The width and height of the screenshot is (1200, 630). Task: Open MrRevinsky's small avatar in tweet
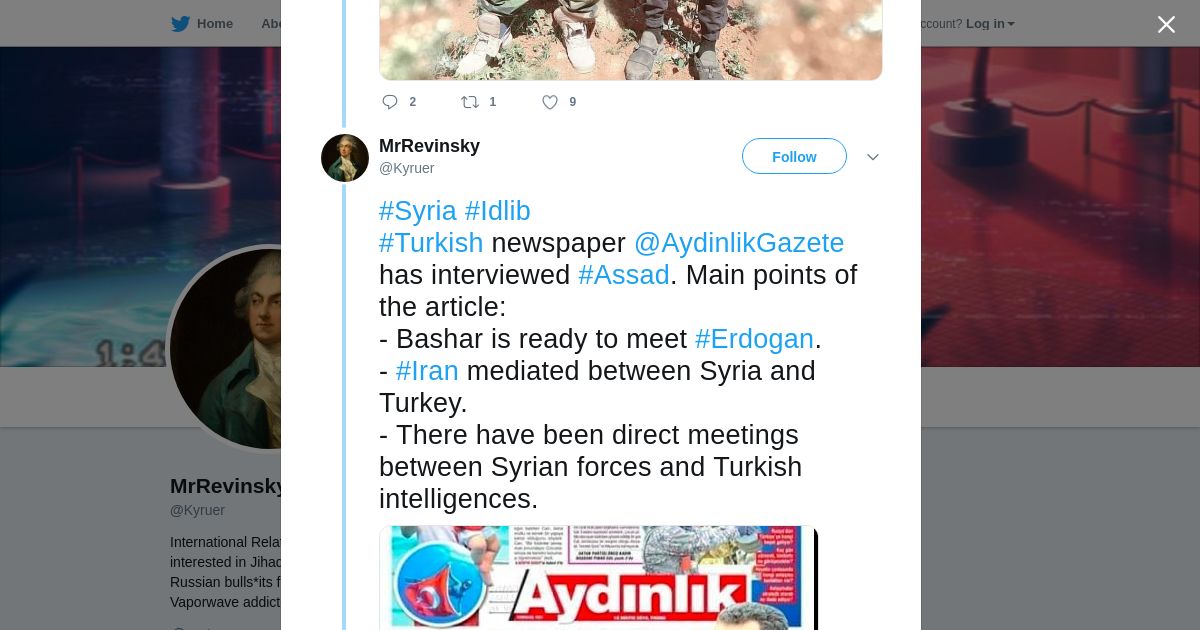click(345, 158)
